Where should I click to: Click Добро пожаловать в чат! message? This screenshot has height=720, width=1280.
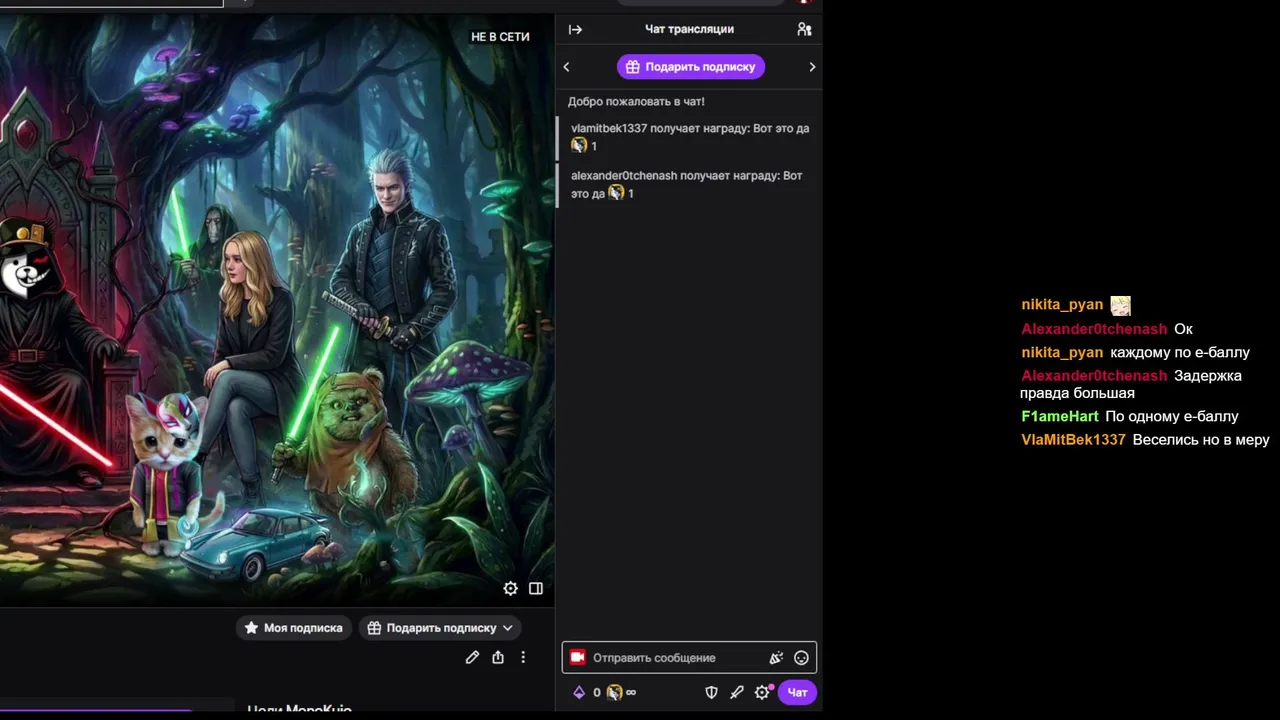(636, 101)
